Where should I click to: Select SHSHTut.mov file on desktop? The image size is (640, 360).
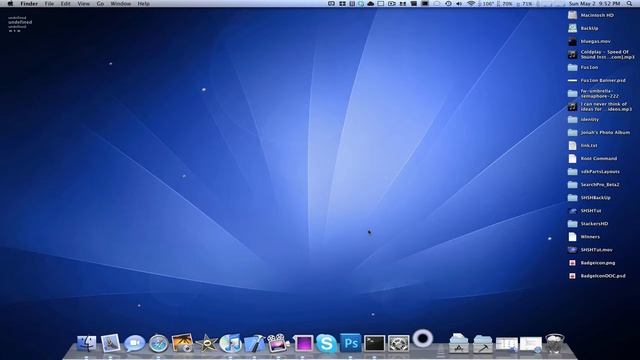point(590,250)
